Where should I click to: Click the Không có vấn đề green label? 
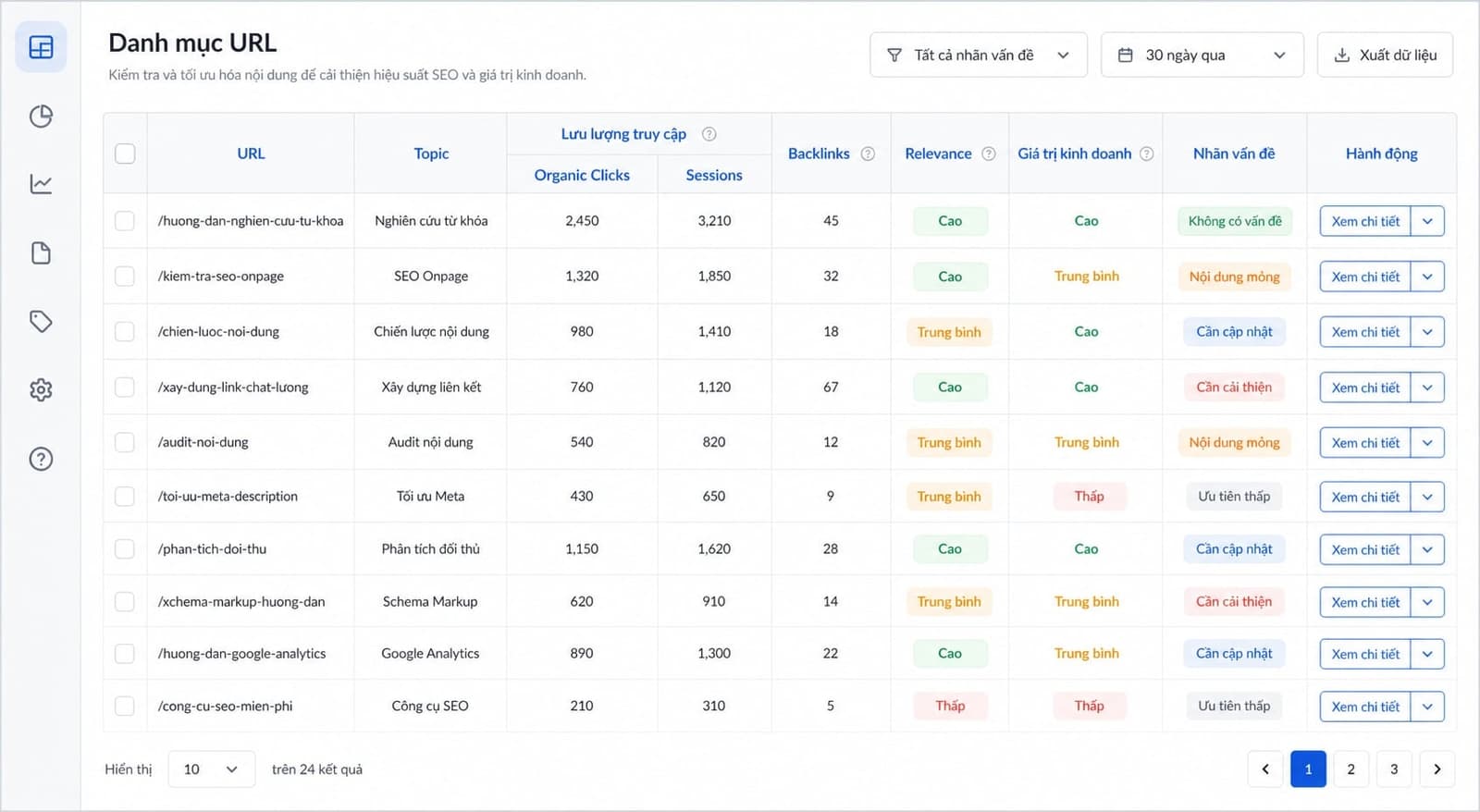(1235, 221)
